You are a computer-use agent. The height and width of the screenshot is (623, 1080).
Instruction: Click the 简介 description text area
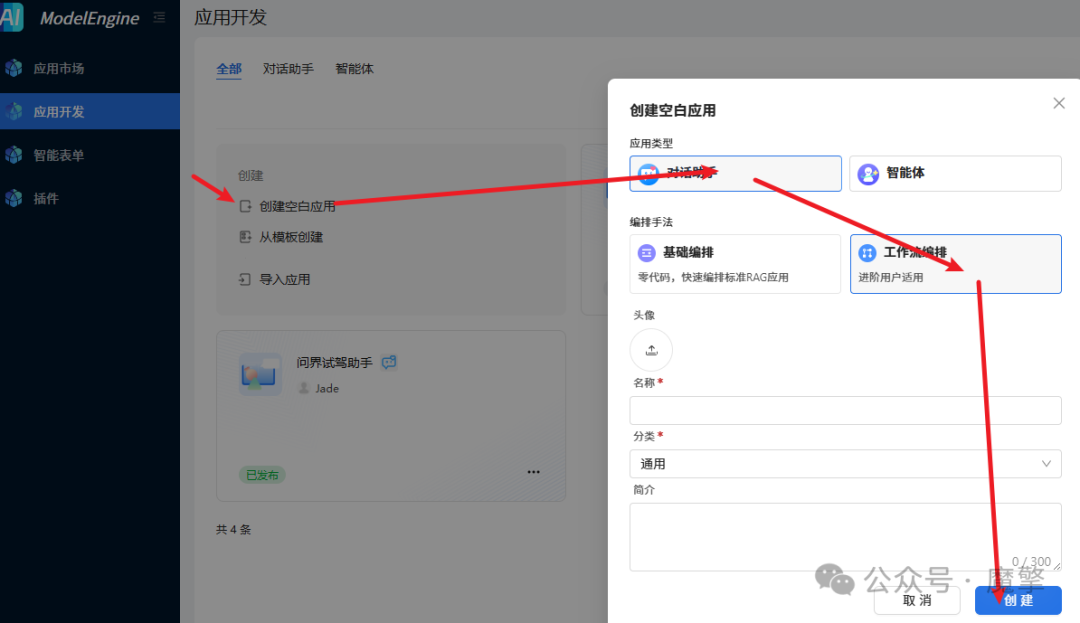845,537
